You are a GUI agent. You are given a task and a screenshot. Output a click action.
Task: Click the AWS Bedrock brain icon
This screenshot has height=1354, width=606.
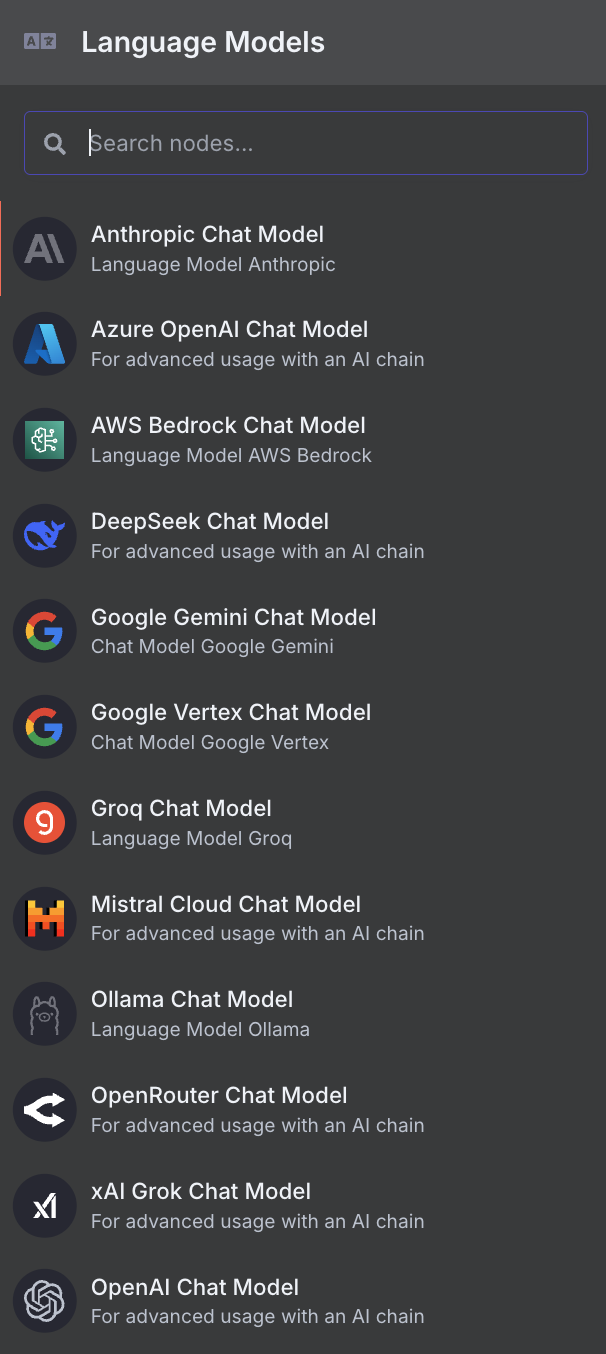(45, 440)
